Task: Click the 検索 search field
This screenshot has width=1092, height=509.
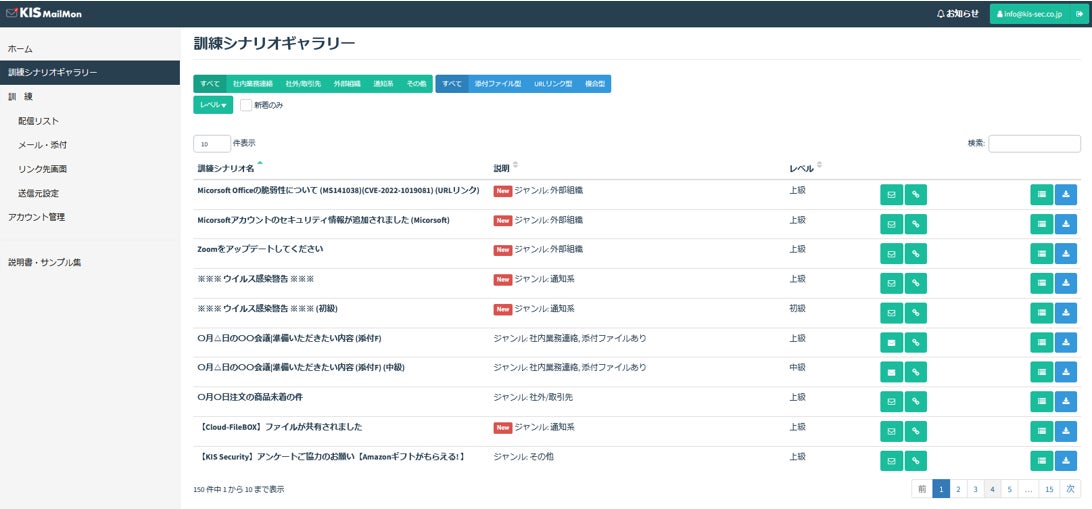Action: [1034, 144]
